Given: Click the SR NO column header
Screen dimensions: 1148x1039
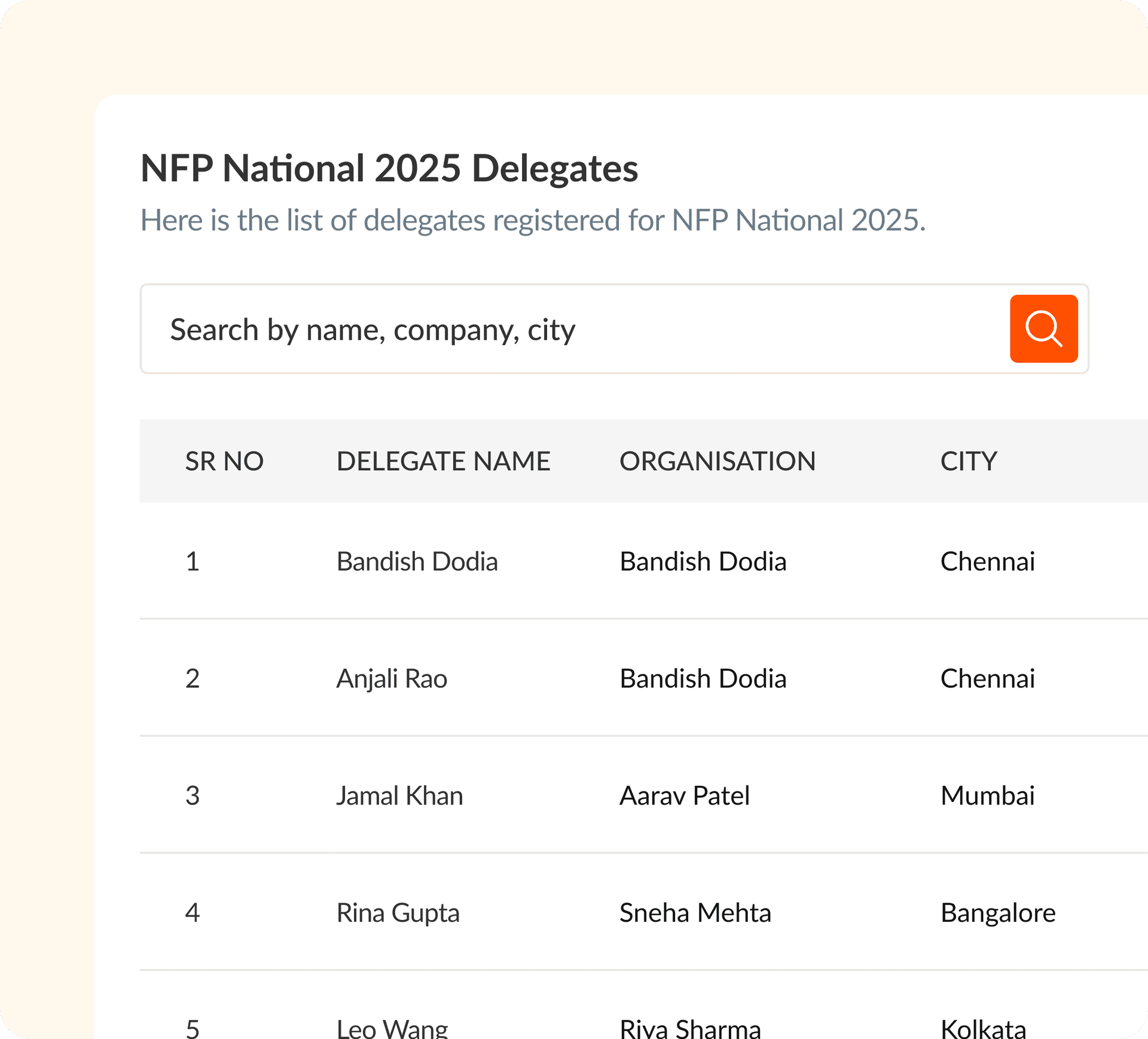Looking at the screenshot, I should [x=224, y=461].
